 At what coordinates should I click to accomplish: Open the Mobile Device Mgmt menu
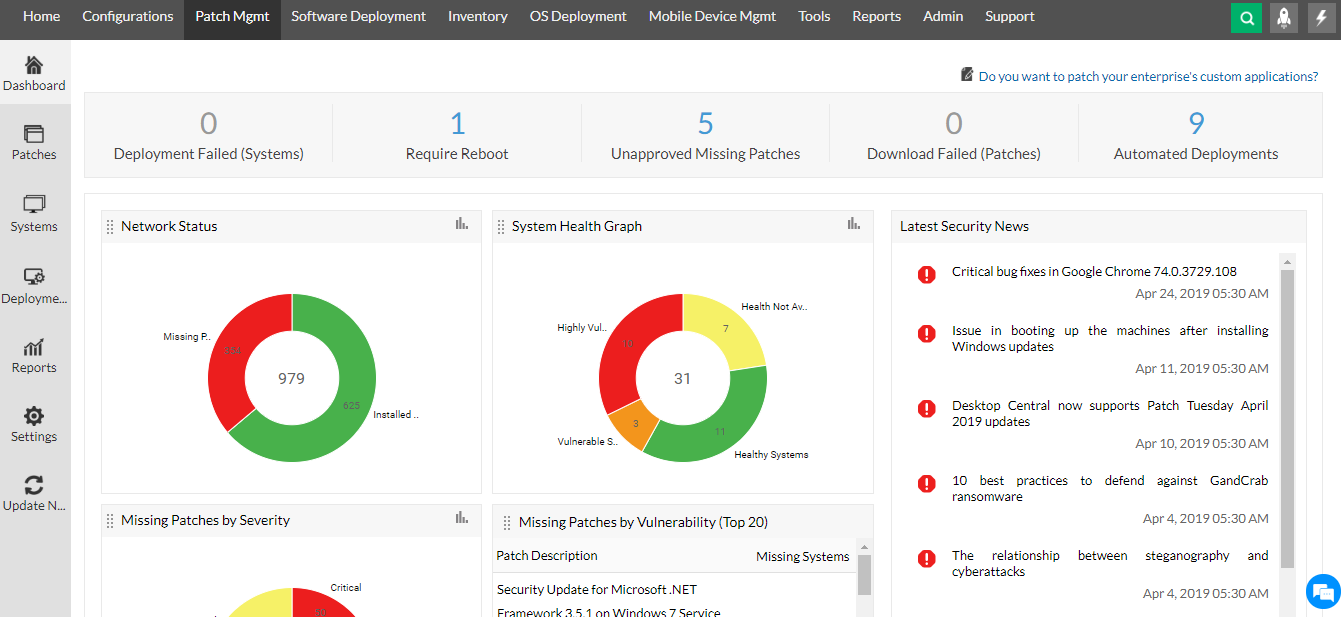[712, 16]
